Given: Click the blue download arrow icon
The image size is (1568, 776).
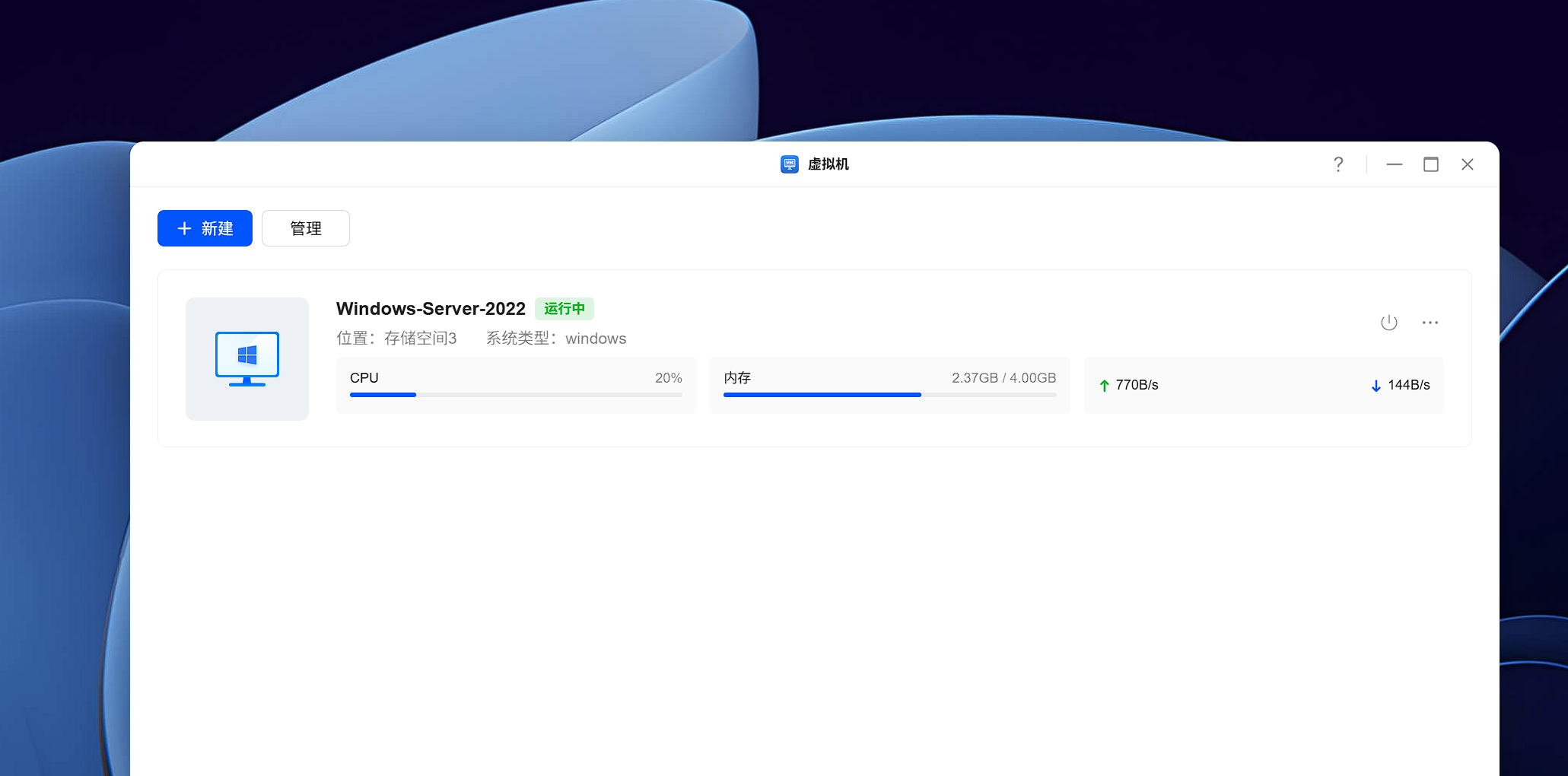Looking at the screenshot, I should click(1376, 386).
